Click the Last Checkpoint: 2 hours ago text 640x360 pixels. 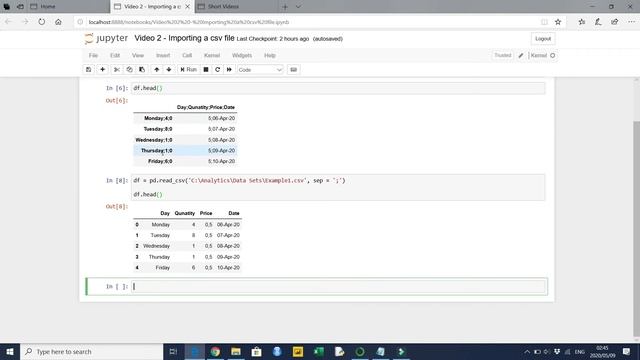(273, 39)
